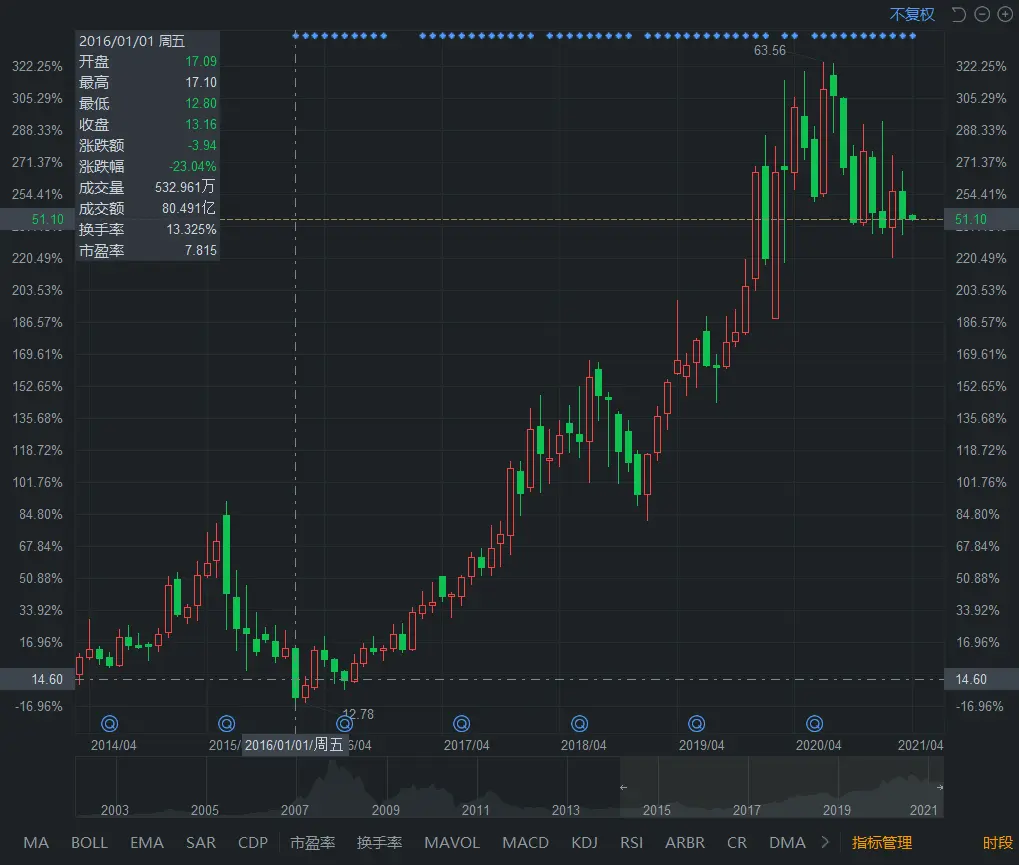Toggle the BOLL indicator overlay

[89, 843]
